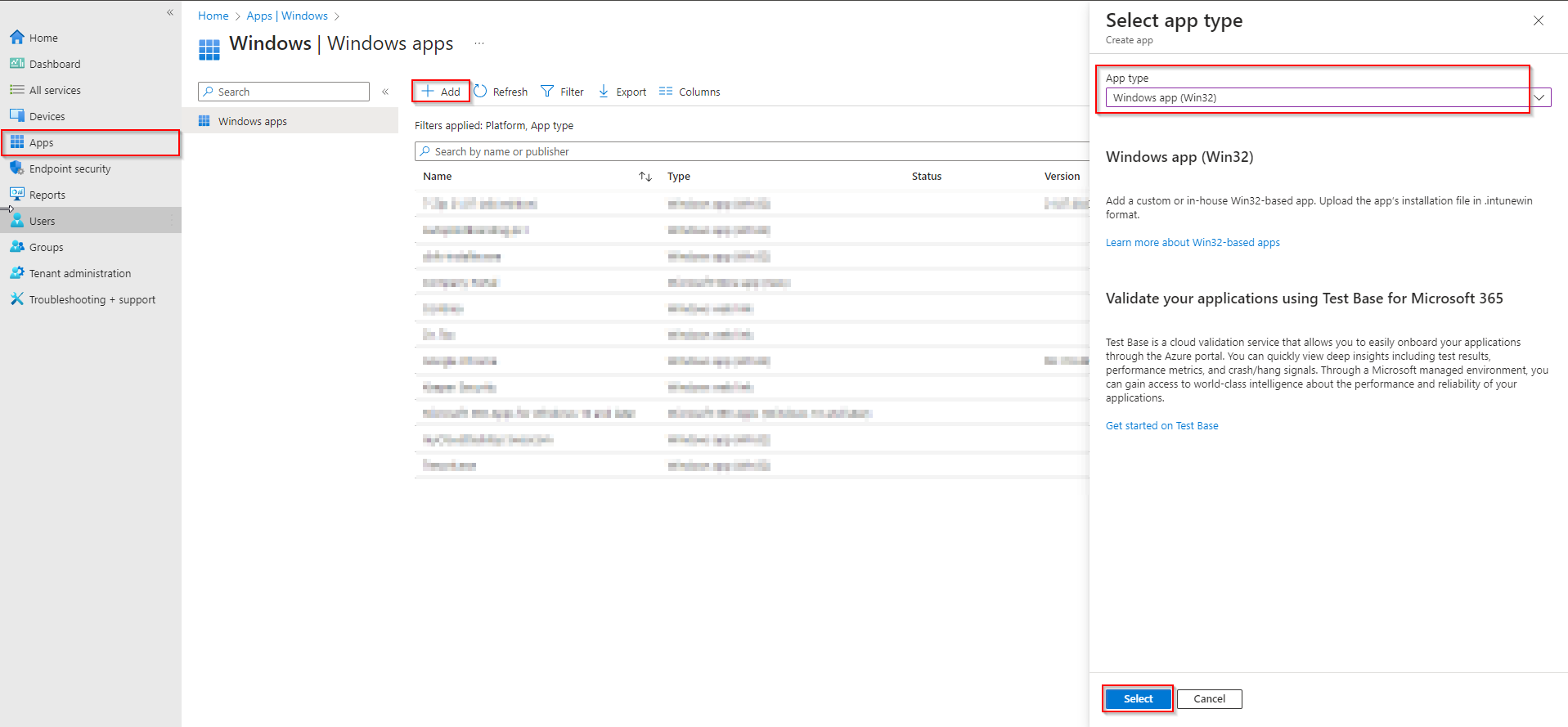
Task: Open the Filter options
Action: point(563,92)
